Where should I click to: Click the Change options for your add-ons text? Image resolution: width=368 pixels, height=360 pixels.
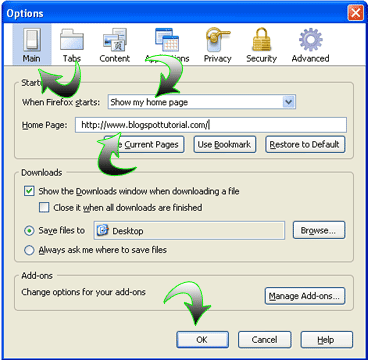84,292
